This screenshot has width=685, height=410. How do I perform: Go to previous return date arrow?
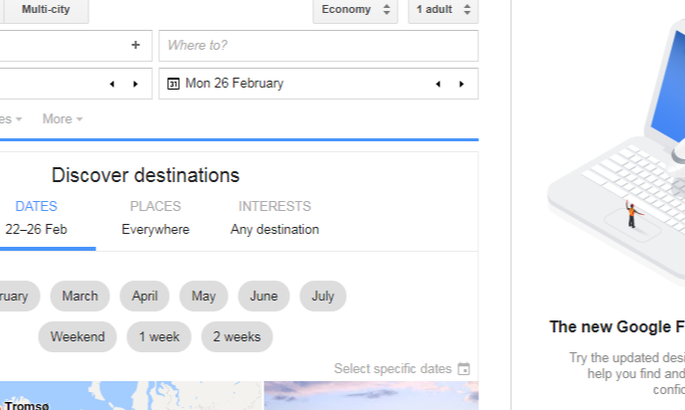438,84
